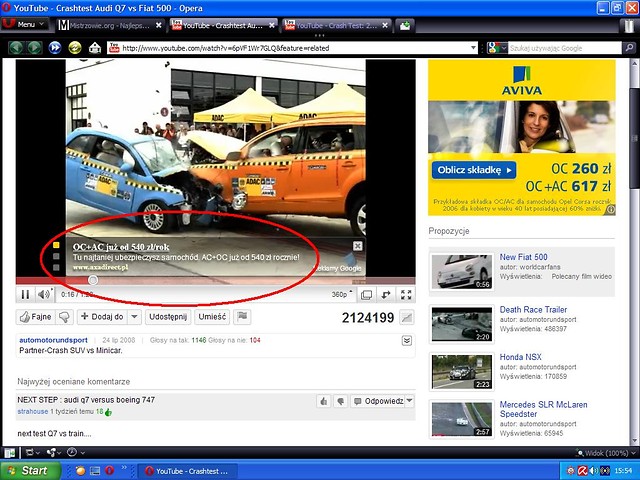Expand the Dodaj do dropdown arrow

pyautogui.click(x=135, y=317)
